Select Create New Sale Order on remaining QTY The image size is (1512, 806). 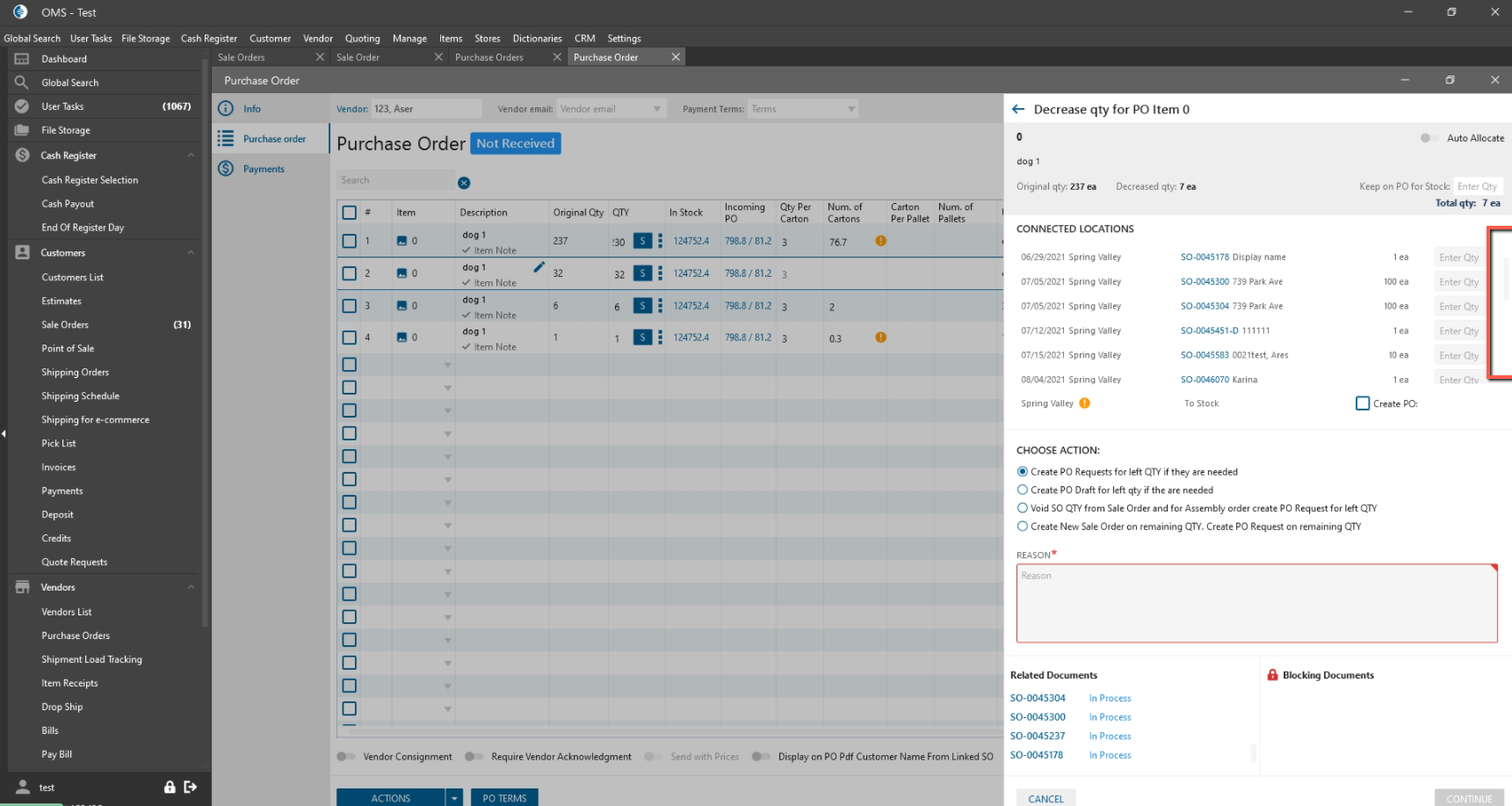pyautogui.click(x=1023, y=526)
